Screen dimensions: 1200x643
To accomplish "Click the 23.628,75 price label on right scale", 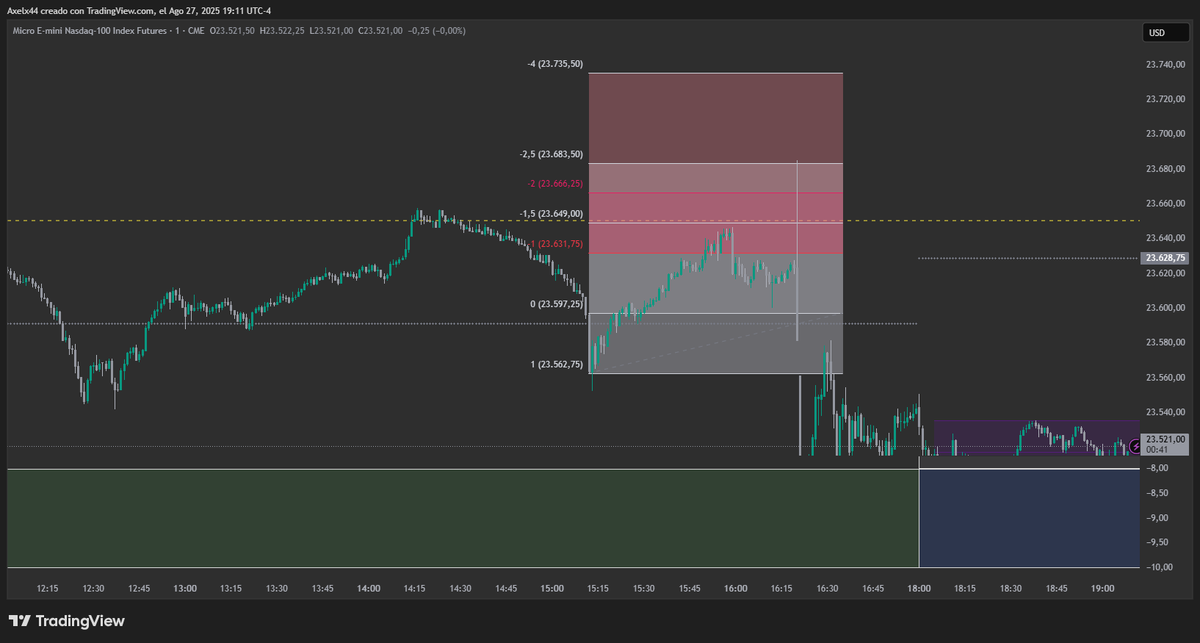I will tap(1164, 257).
